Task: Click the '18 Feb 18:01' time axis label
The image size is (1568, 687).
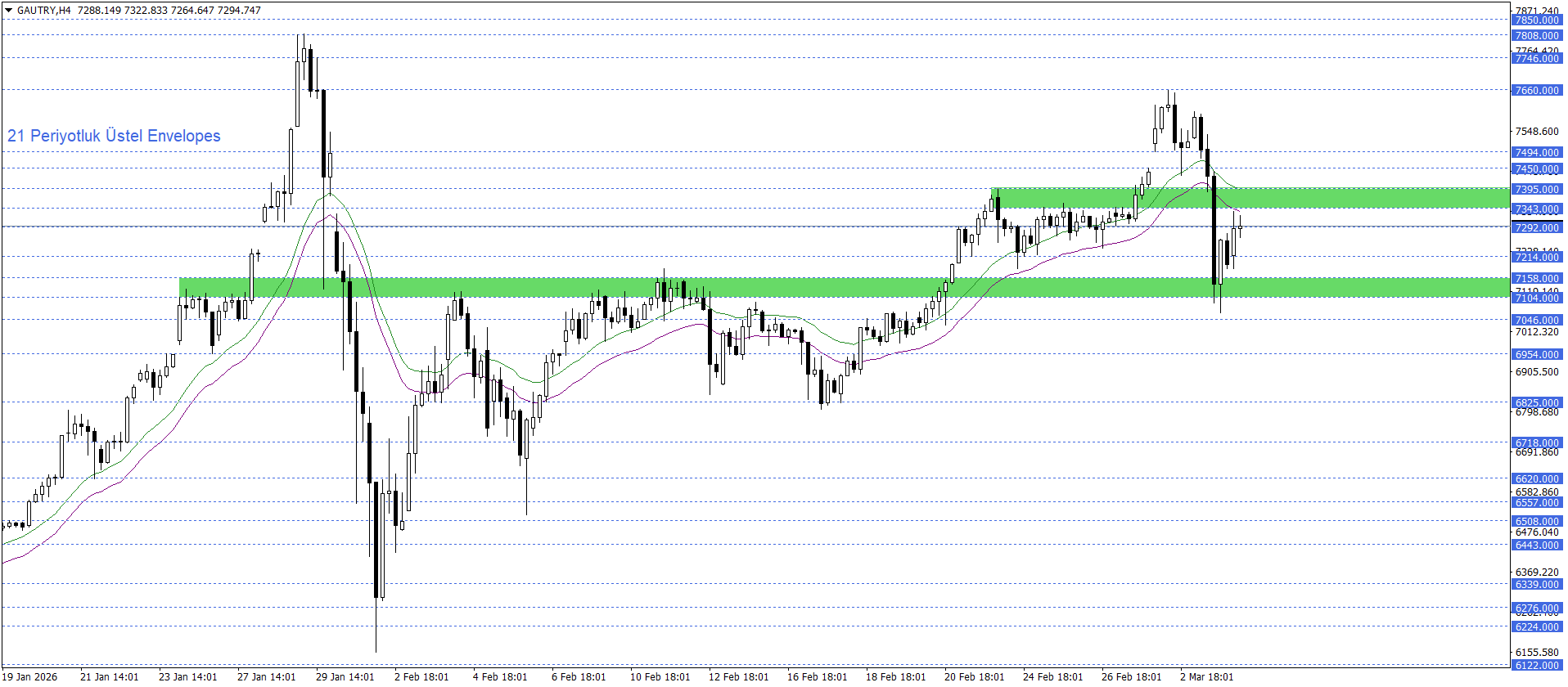Action: coord(896,676)
